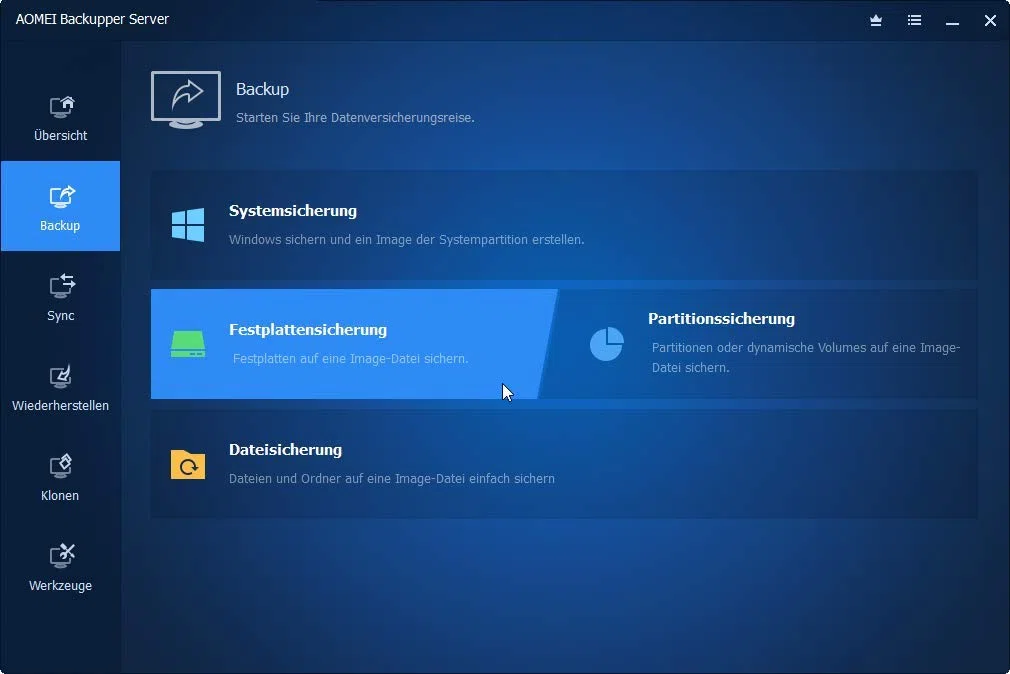Click the green disk icon for Festplattensicherung
The width and height of the screenshot is (1010, 674).
click(x=188, y=344)
